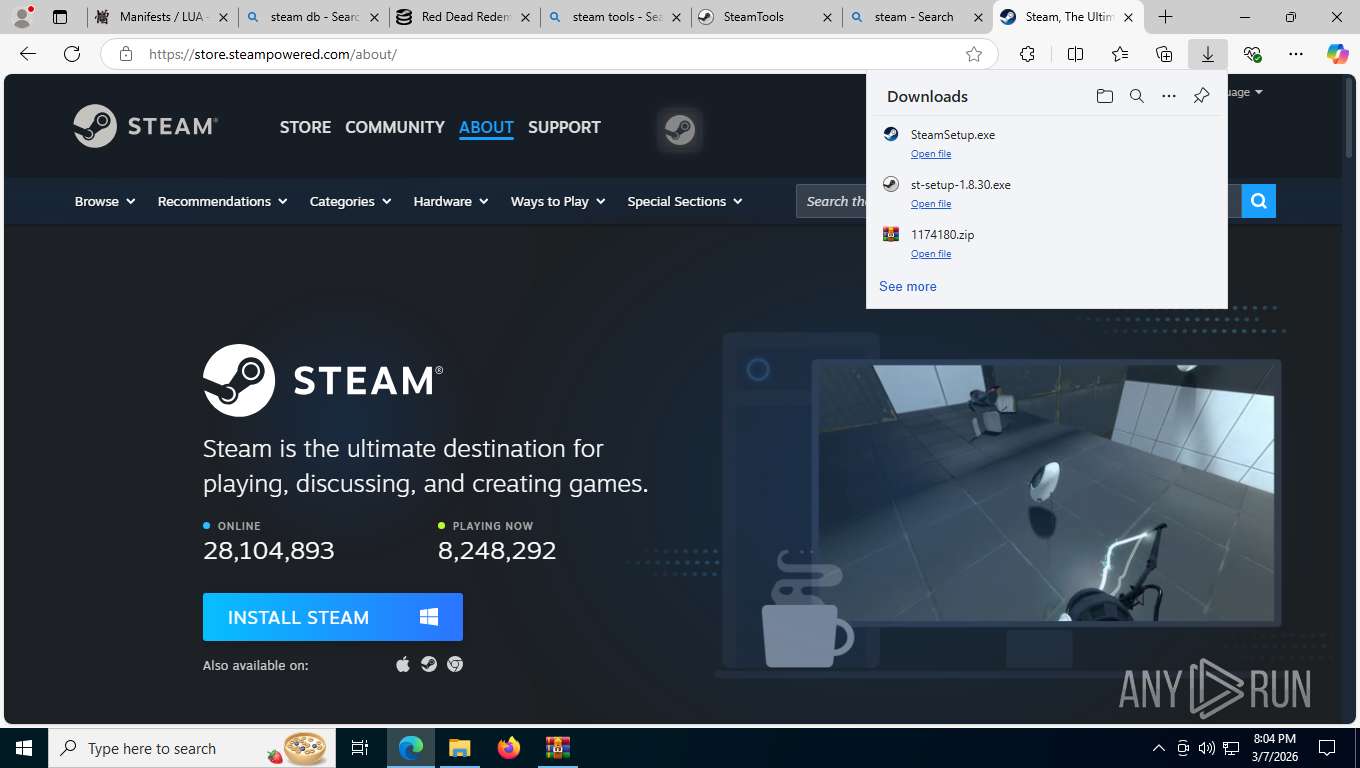Expand the Categories dropdown
The height and width of the screenshot is (768, 1360).
pos(350,201)
